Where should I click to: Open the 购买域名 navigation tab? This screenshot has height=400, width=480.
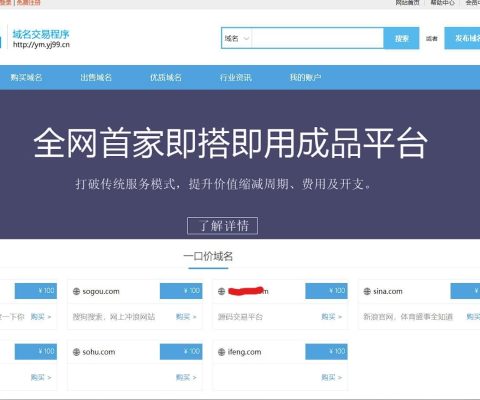(26, 78)
